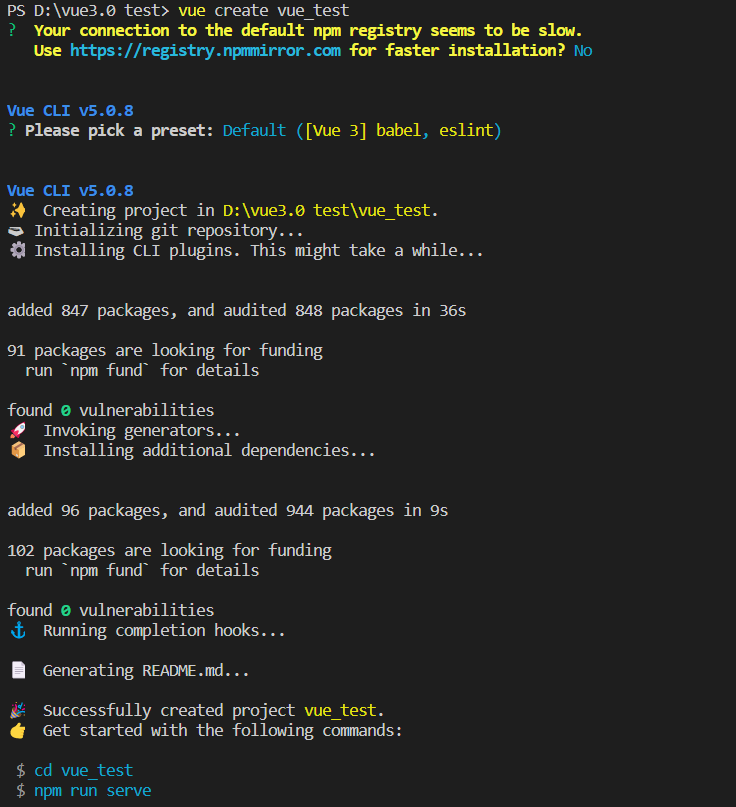Click the 'npm run serve' command
Viewport: 736px width, 807px height.
93,791
